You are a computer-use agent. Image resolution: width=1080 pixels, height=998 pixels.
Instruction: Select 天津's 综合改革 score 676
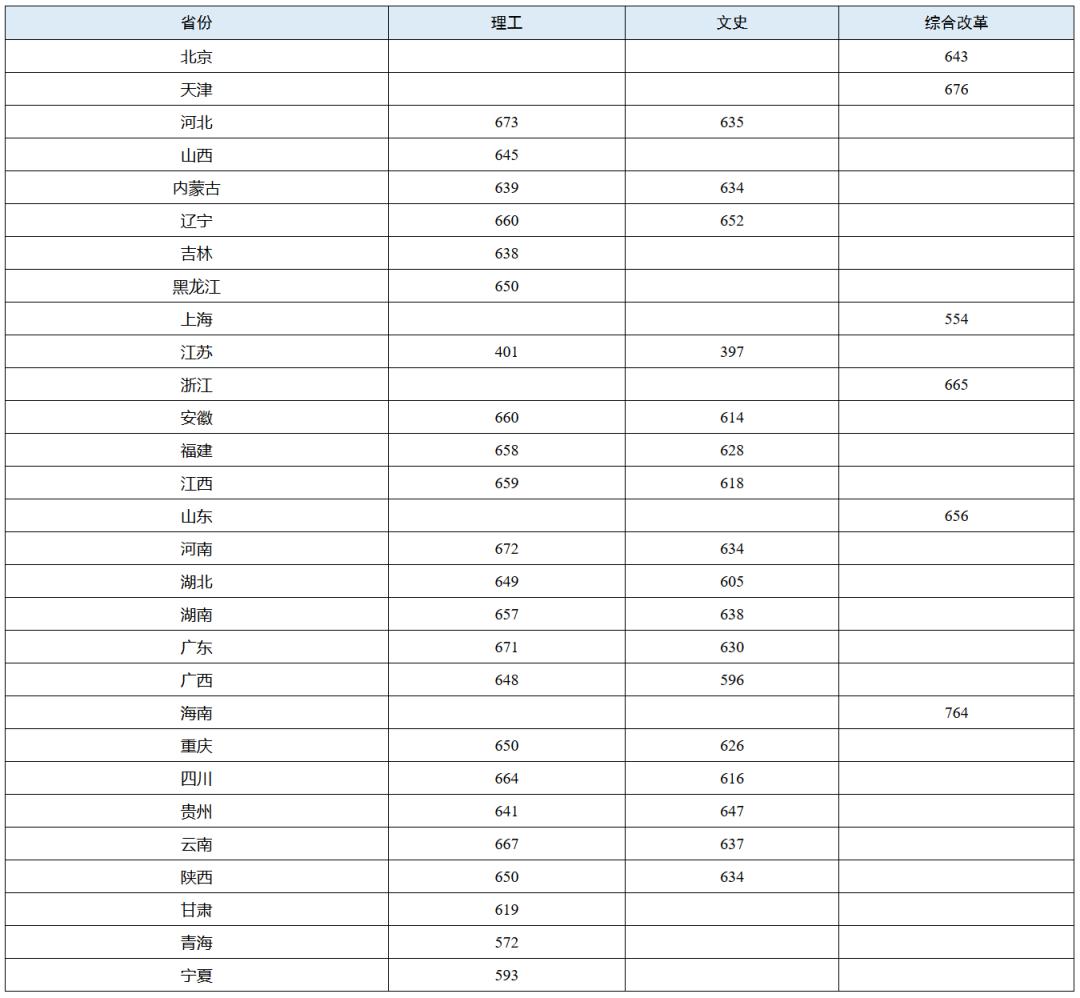[955, 90]
